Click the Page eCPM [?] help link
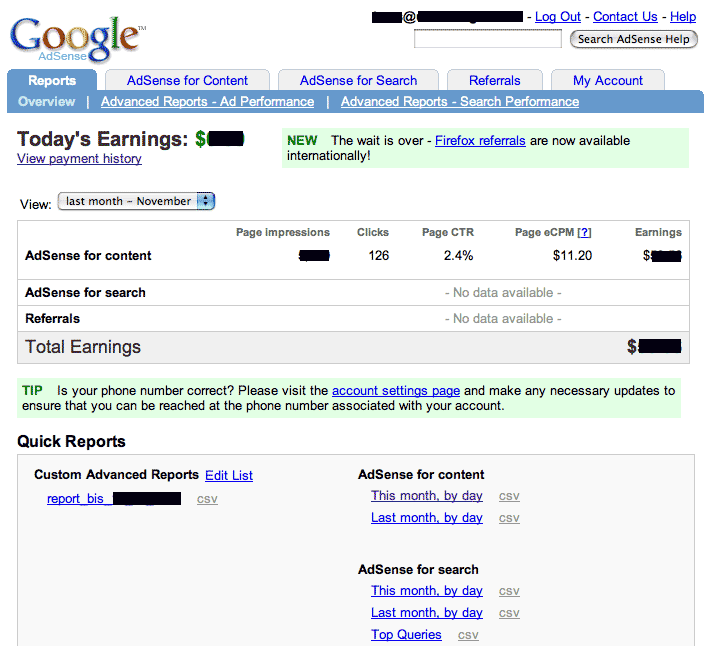This screenshot has width=709, height=646. coord(584,232)
